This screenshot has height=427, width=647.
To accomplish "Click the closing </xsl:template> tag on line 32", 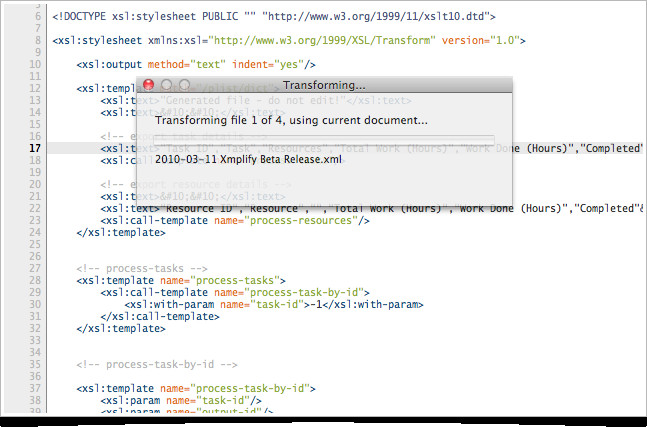I will (x=121, y=328).
